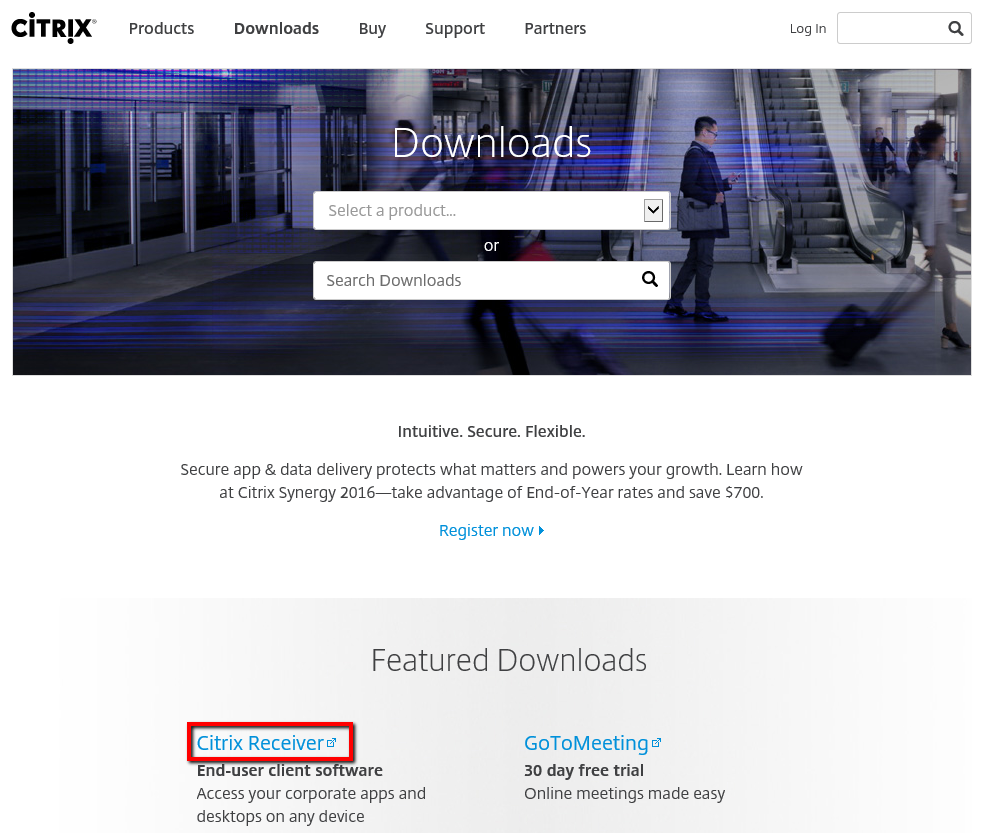This screenshot has width=989, height=833.
Task: Follow the Register now link
Action: click(491, 530)
